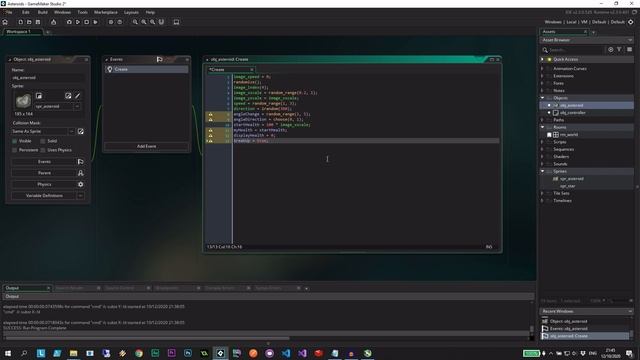Open the target settings icon top right
The width and height of the screenshot is (640, 360).
[631, 22]
